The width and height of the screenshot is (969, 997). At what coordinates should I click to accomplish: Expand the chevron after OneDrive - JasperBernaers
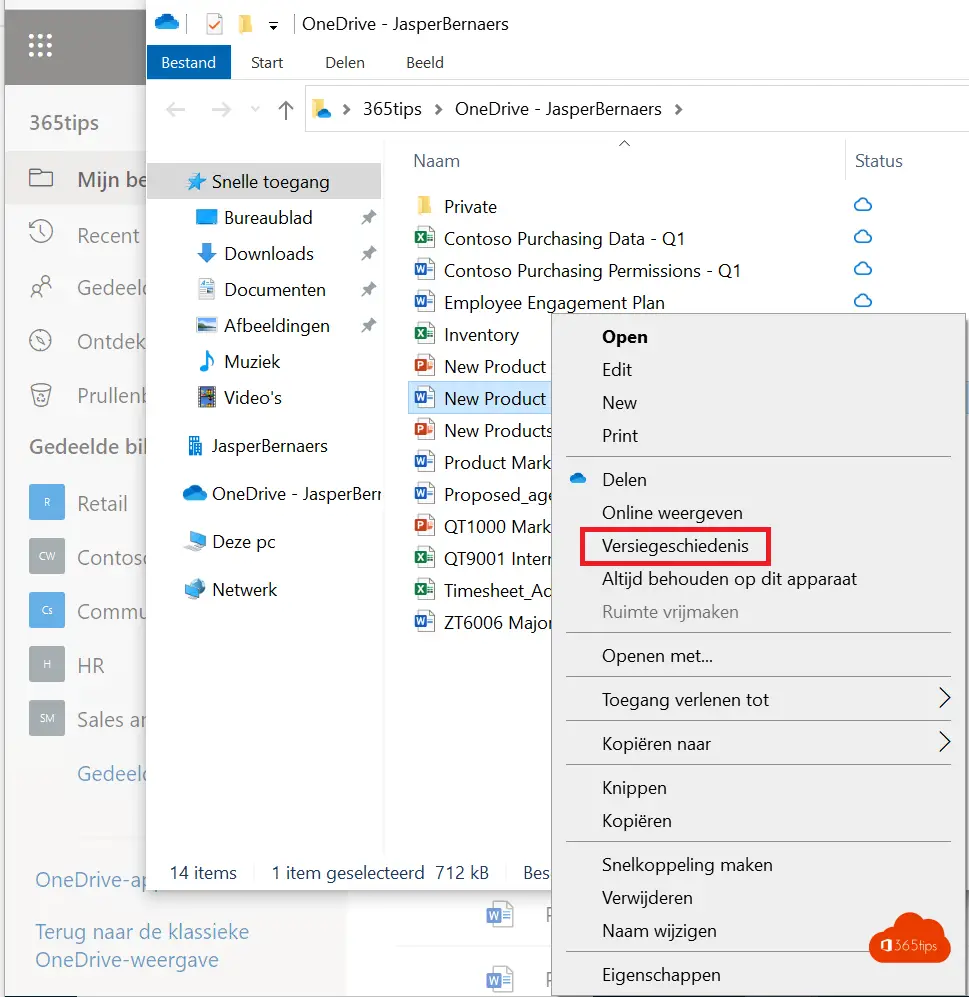pyautogui.click(x=678, y=109)
